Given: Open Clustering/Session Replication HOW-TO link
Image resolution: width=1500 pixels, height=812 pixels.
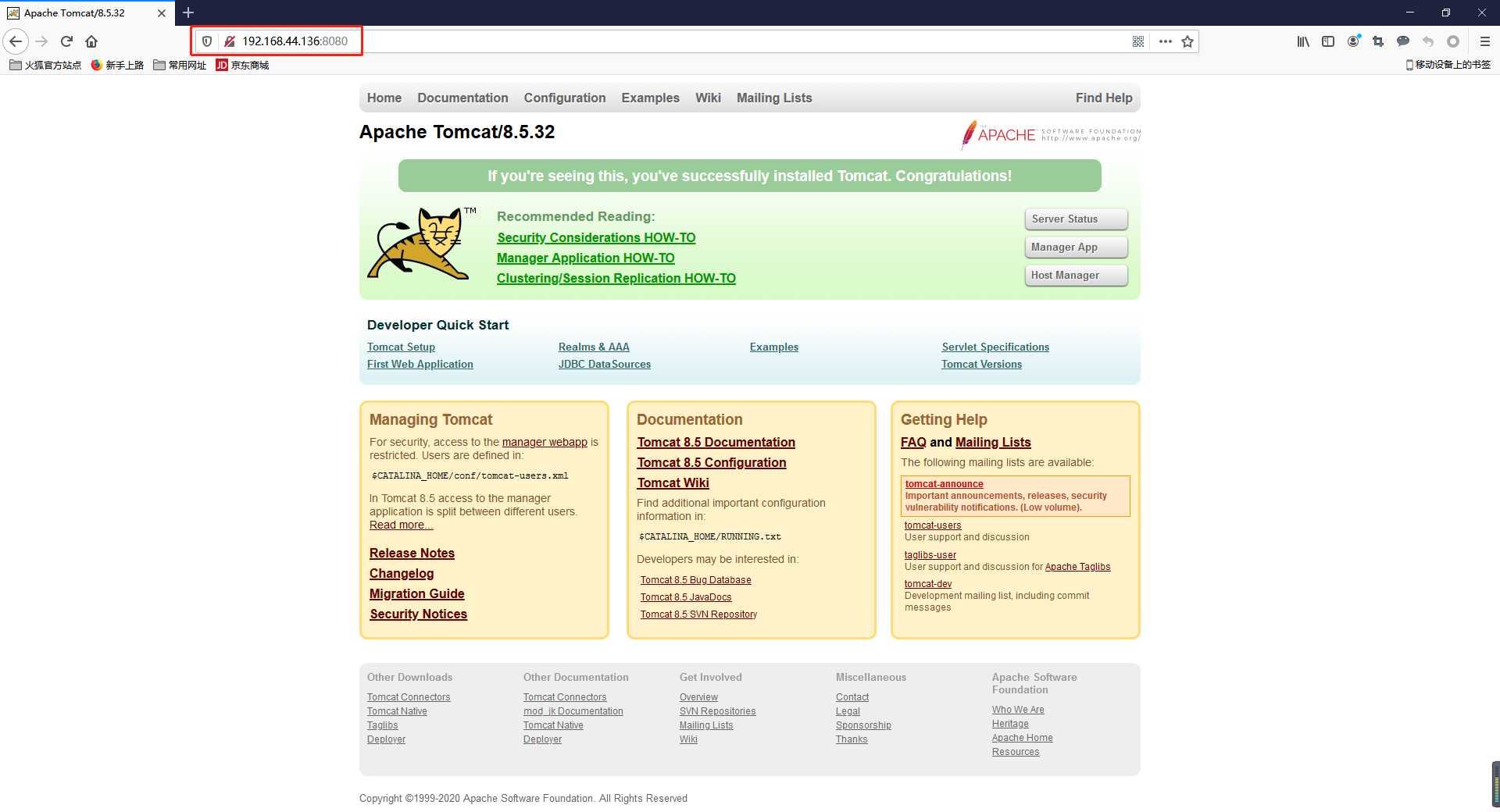Looking at the screenshot, I should click(x=616, y=278).
